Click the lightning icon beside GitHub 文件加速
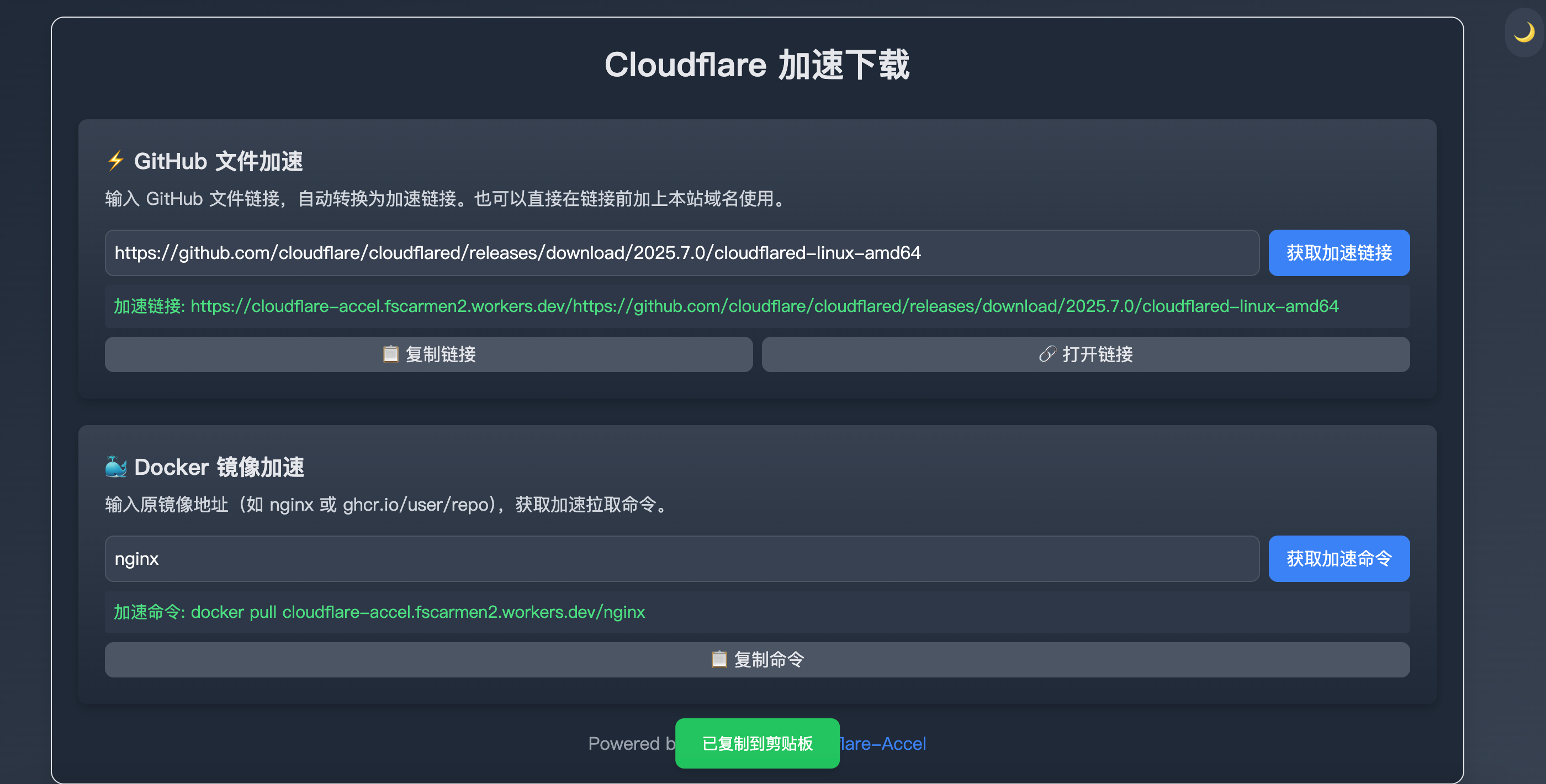This screenshot has width=1546, height=784. coord(115,160)
